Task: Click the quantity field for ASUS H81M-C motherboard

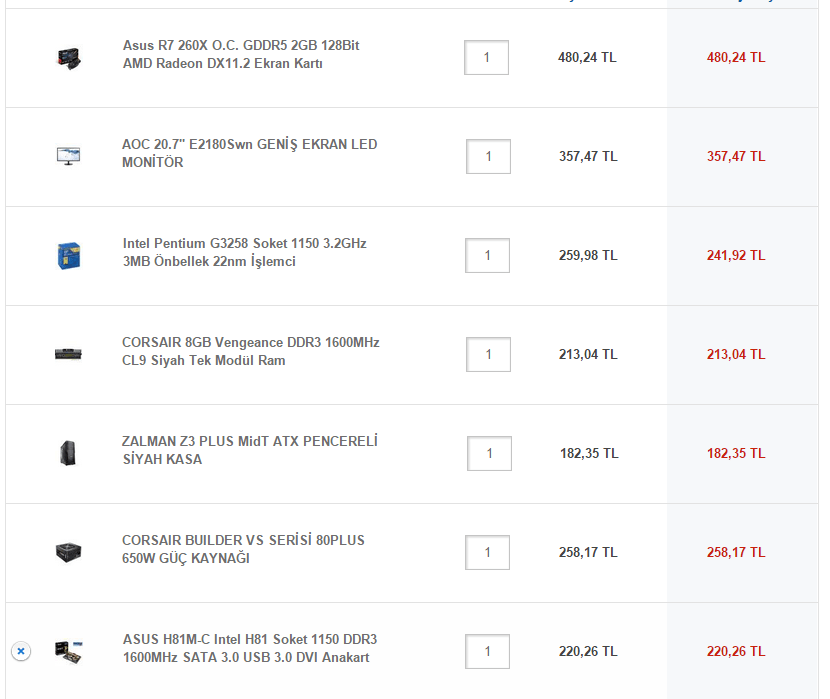Action: 488,652
